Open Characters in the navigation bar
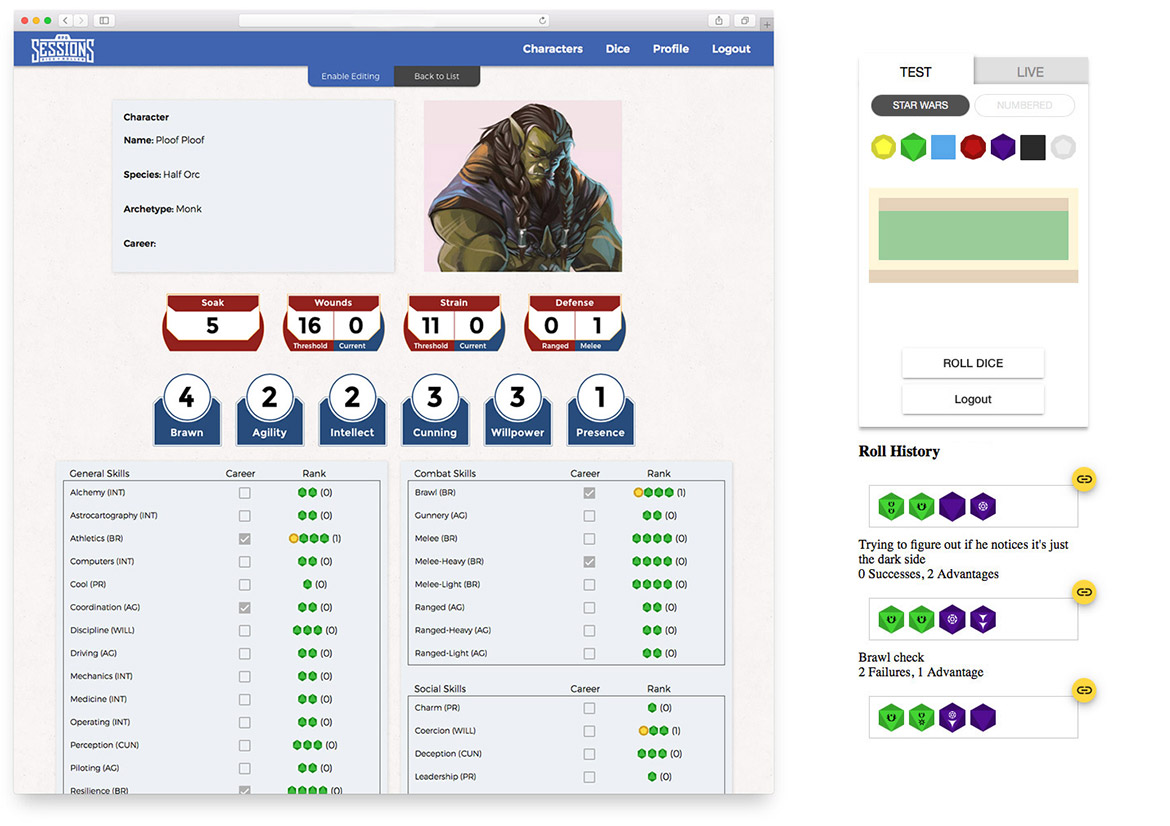The image size is (1170, 826). (552, 49)
